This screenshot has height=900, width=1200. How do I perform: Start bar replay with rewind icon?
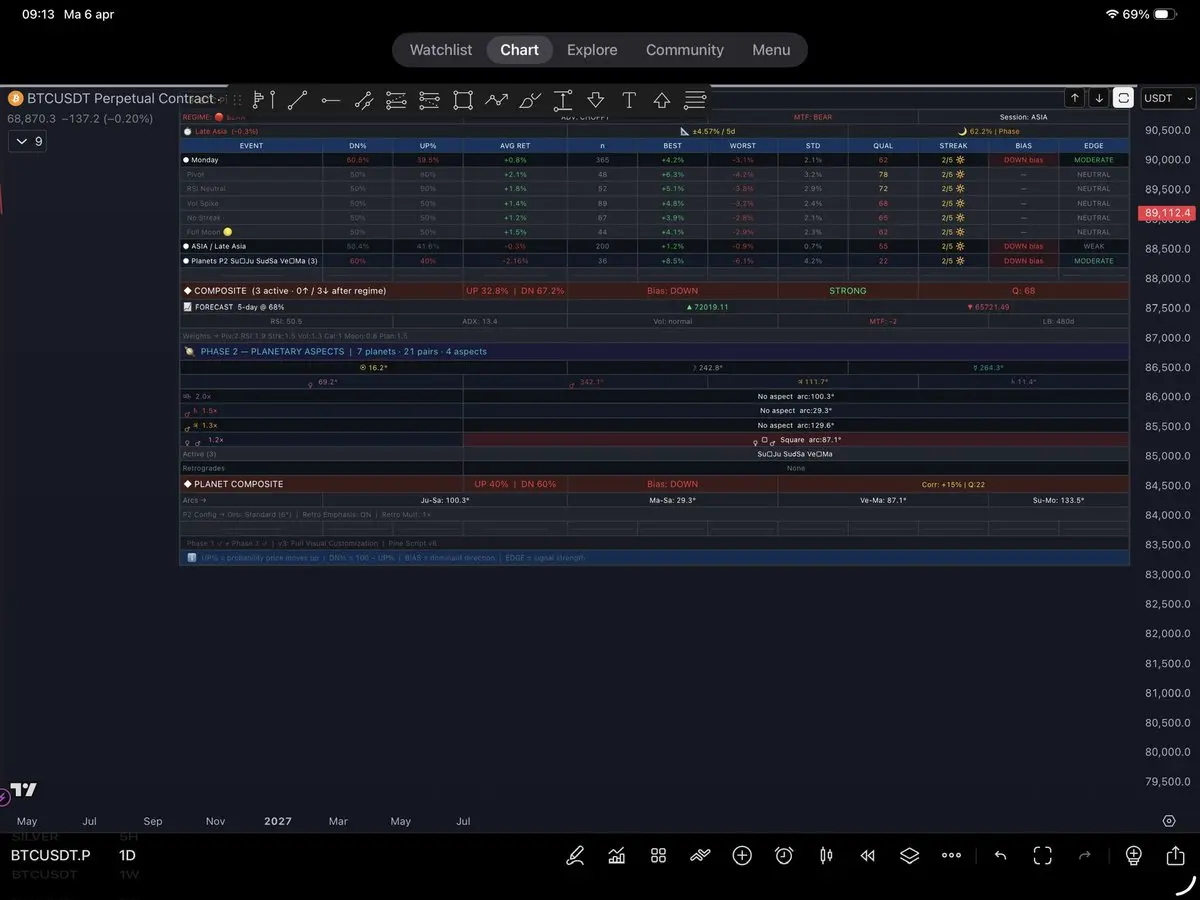868,855
